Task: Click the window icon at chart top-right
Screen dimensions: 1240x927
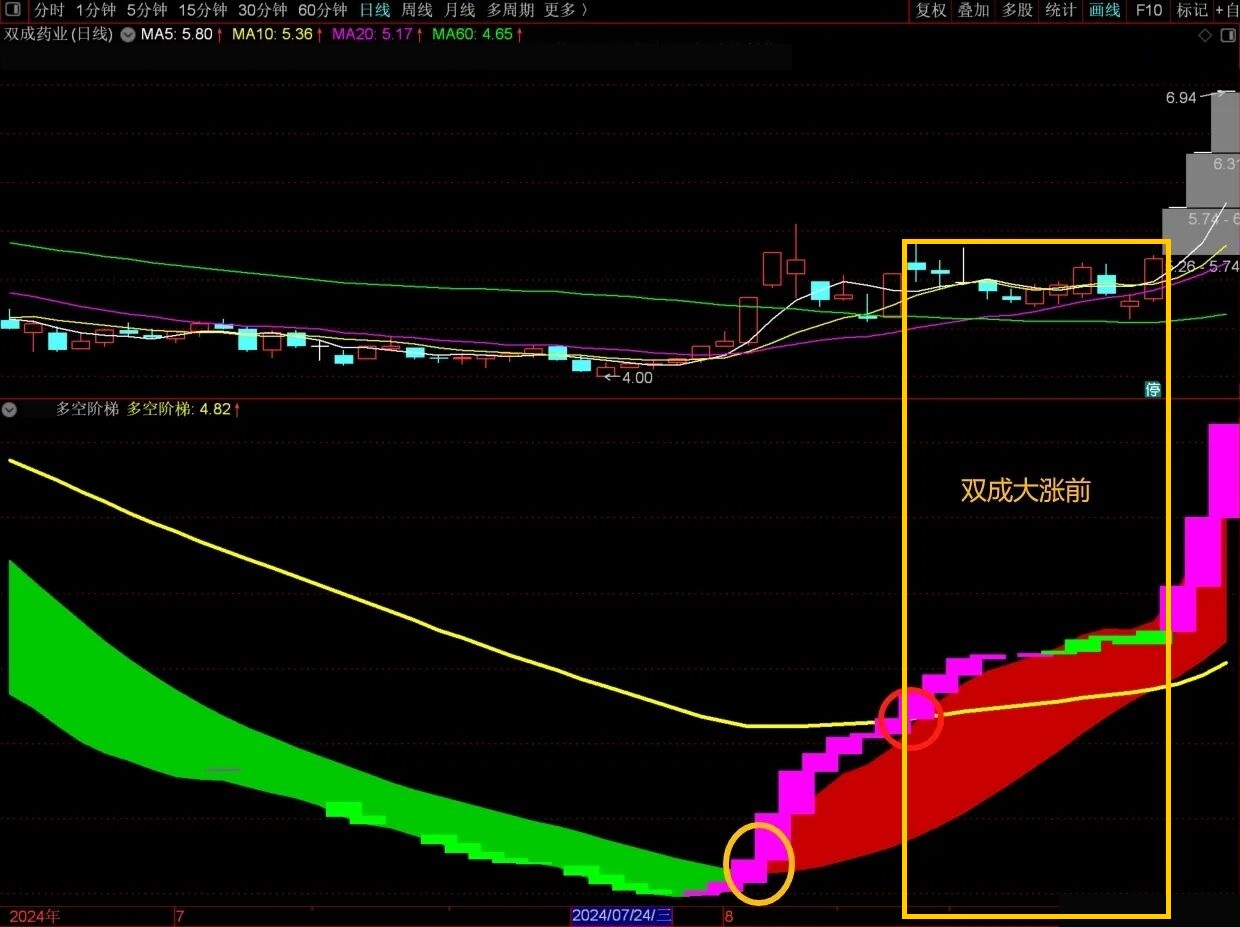Action: 1229,35
